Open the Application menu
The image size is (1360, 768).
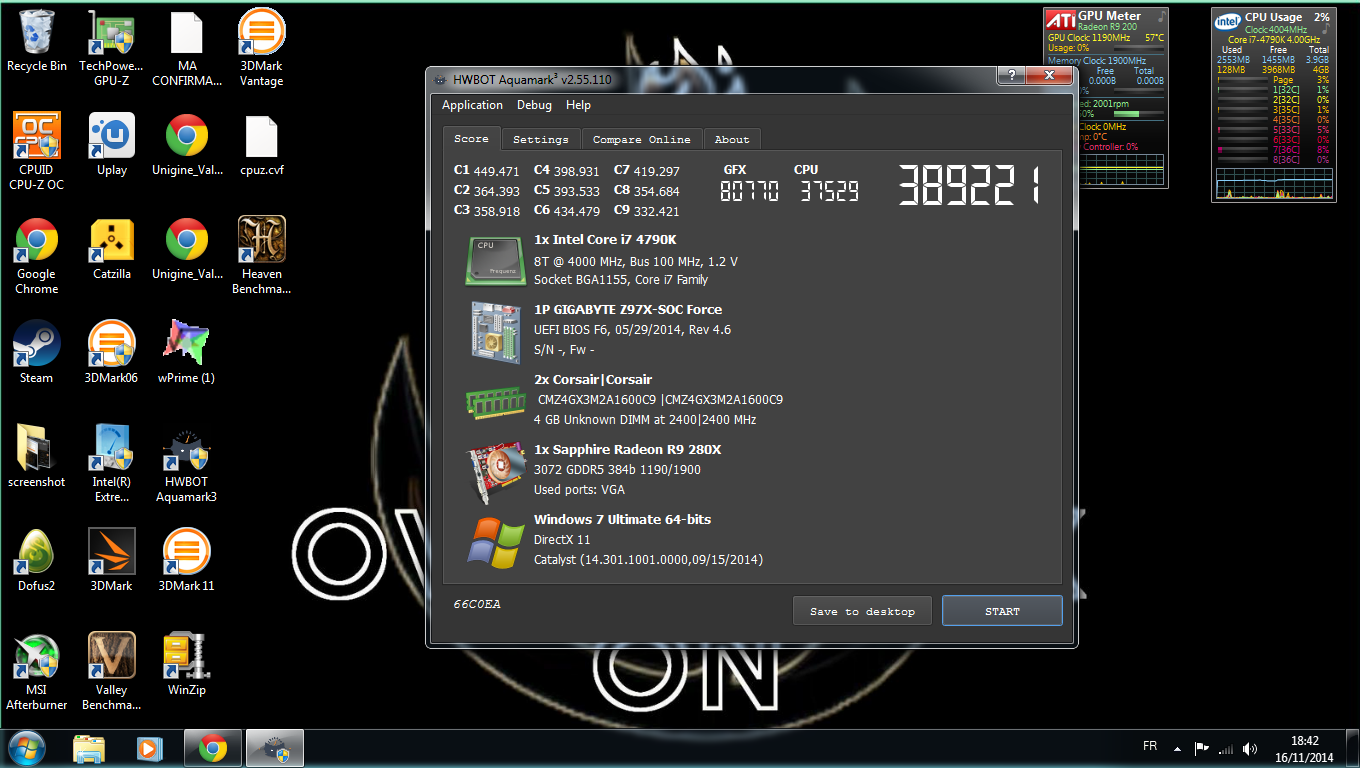(x=472, y=105)
